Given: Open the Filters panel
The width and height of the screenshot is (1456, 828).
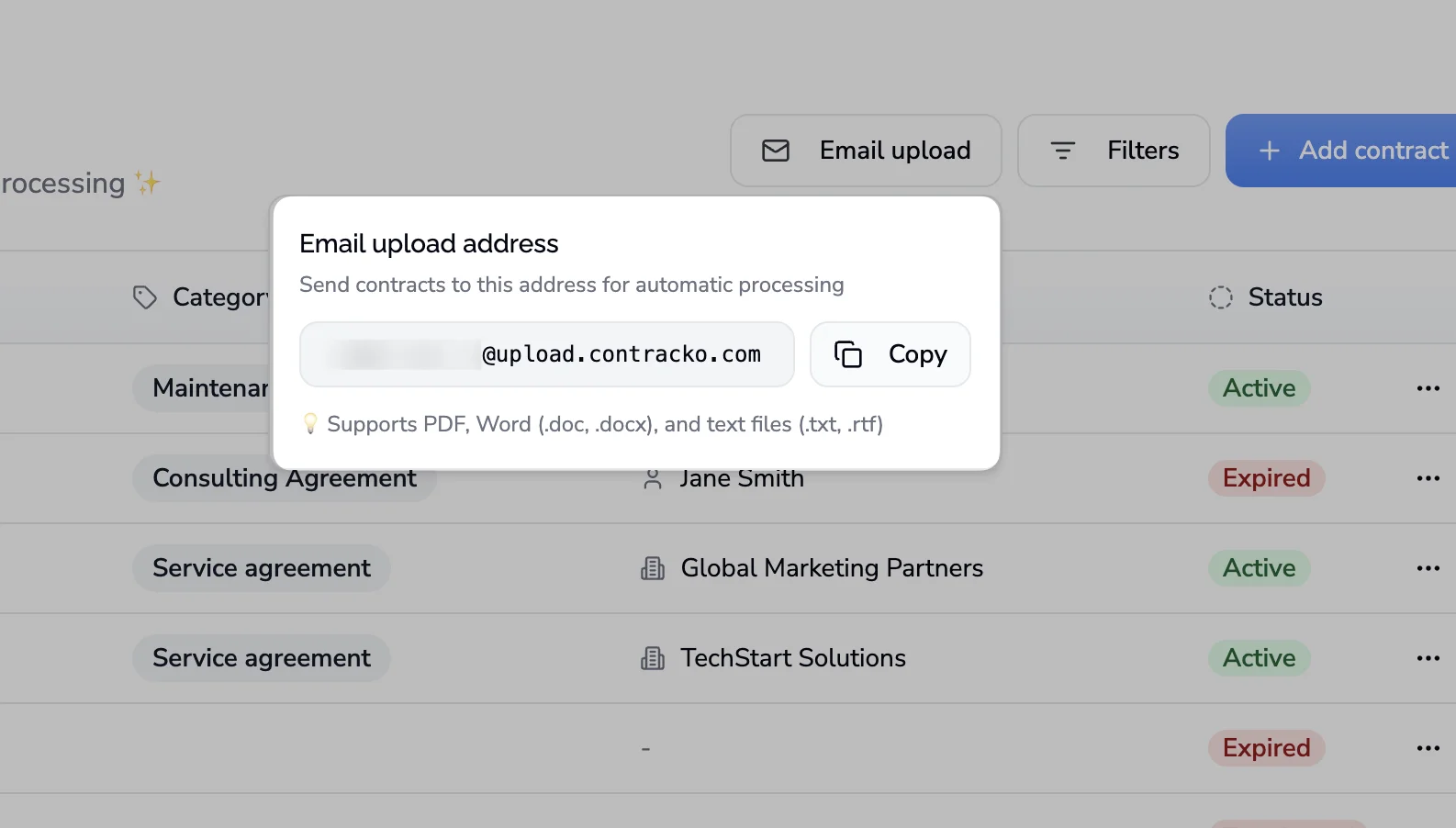Looking at the screenshot, I should pos(1113,151).
